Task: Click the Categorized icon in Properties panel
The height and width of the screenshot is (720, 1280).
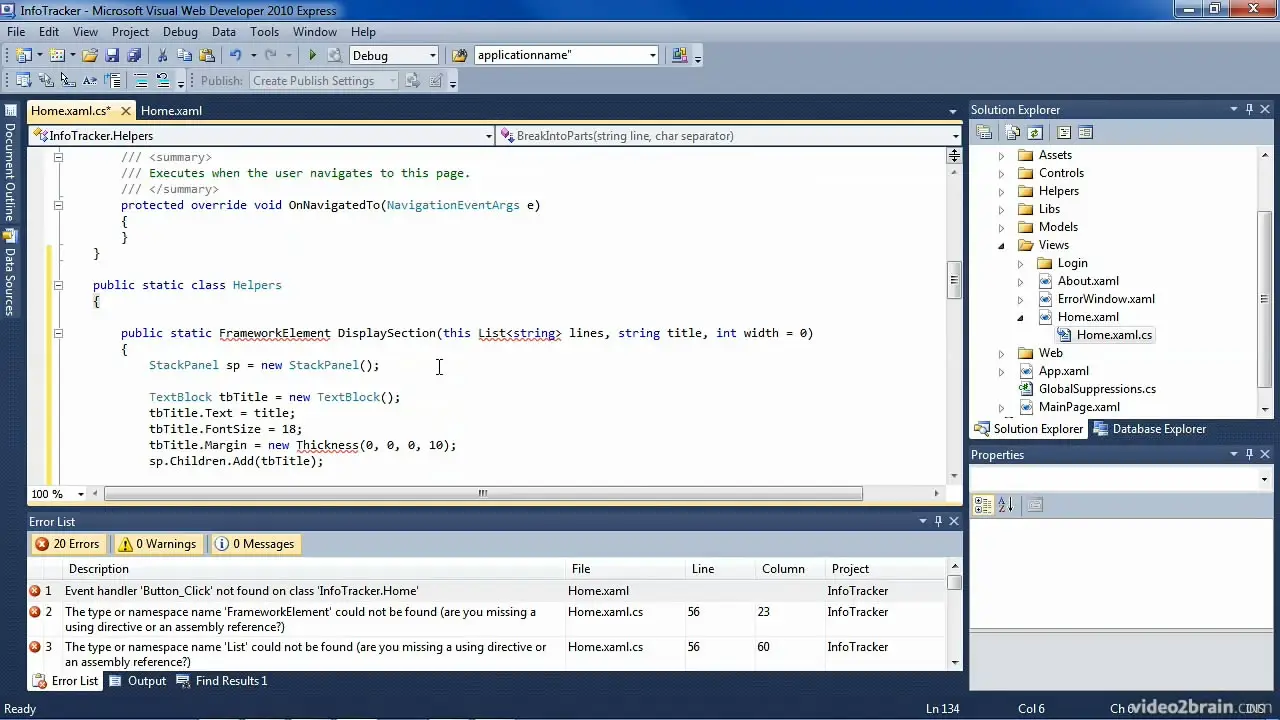Action: pyautogui.click(x=983, y=505)
